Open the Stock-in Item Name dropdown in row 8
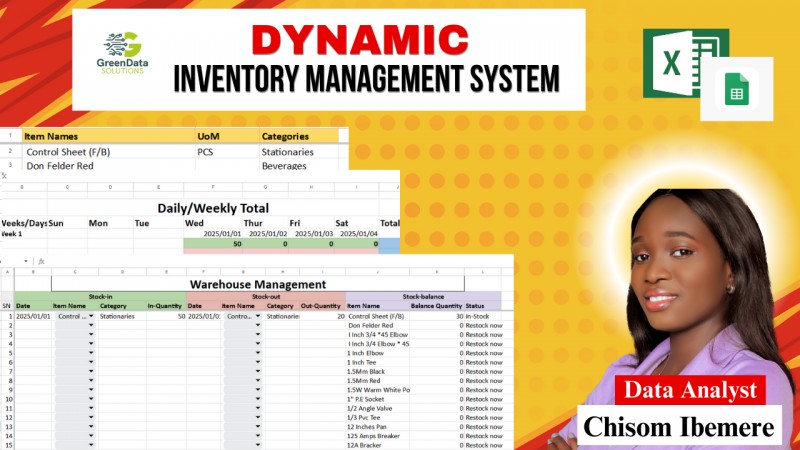Viewport: 800px width, 450px height. click(x=91, y=381)
